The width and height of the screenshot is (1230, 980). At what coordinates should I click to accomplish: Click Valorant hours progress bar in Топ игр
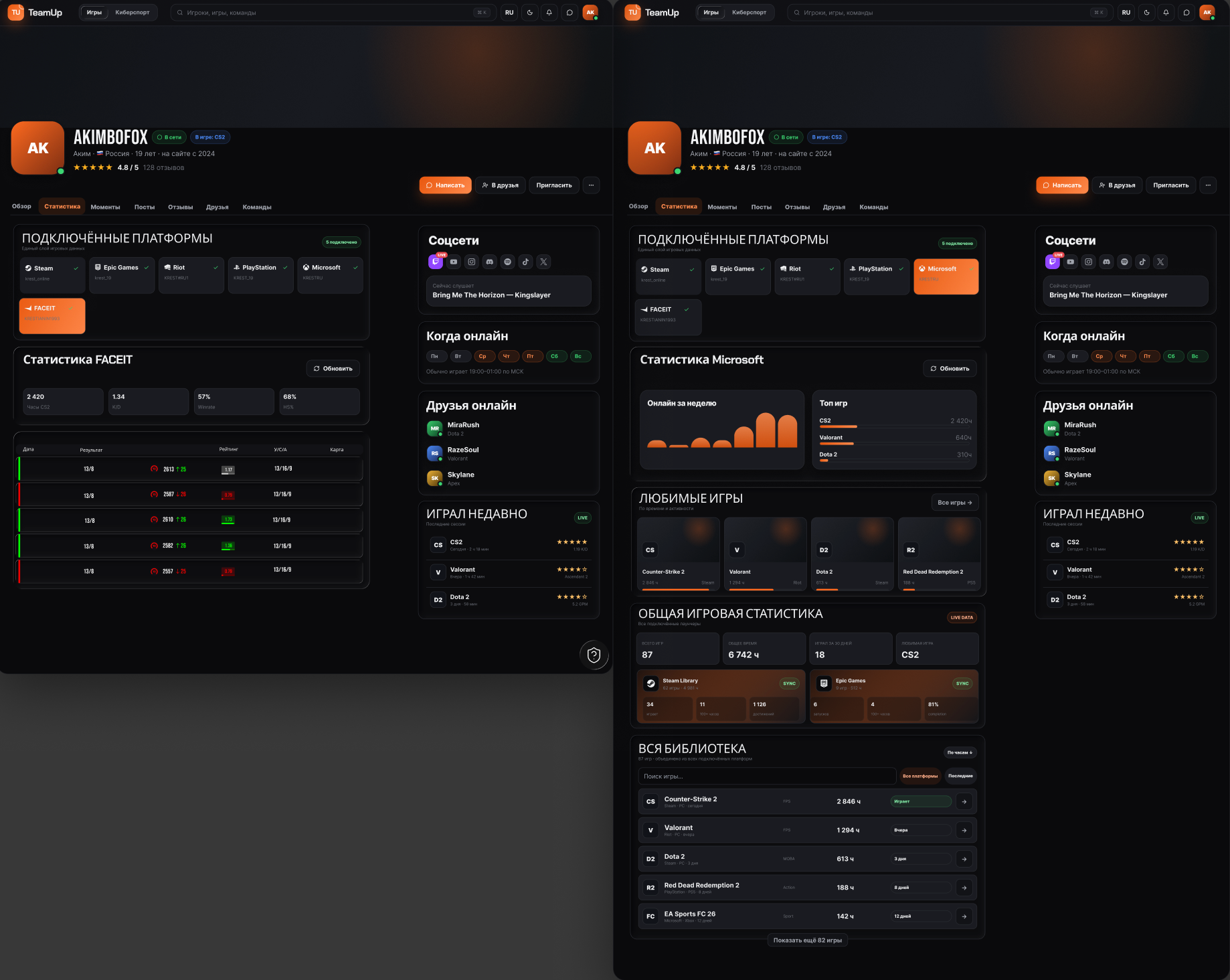895,443
